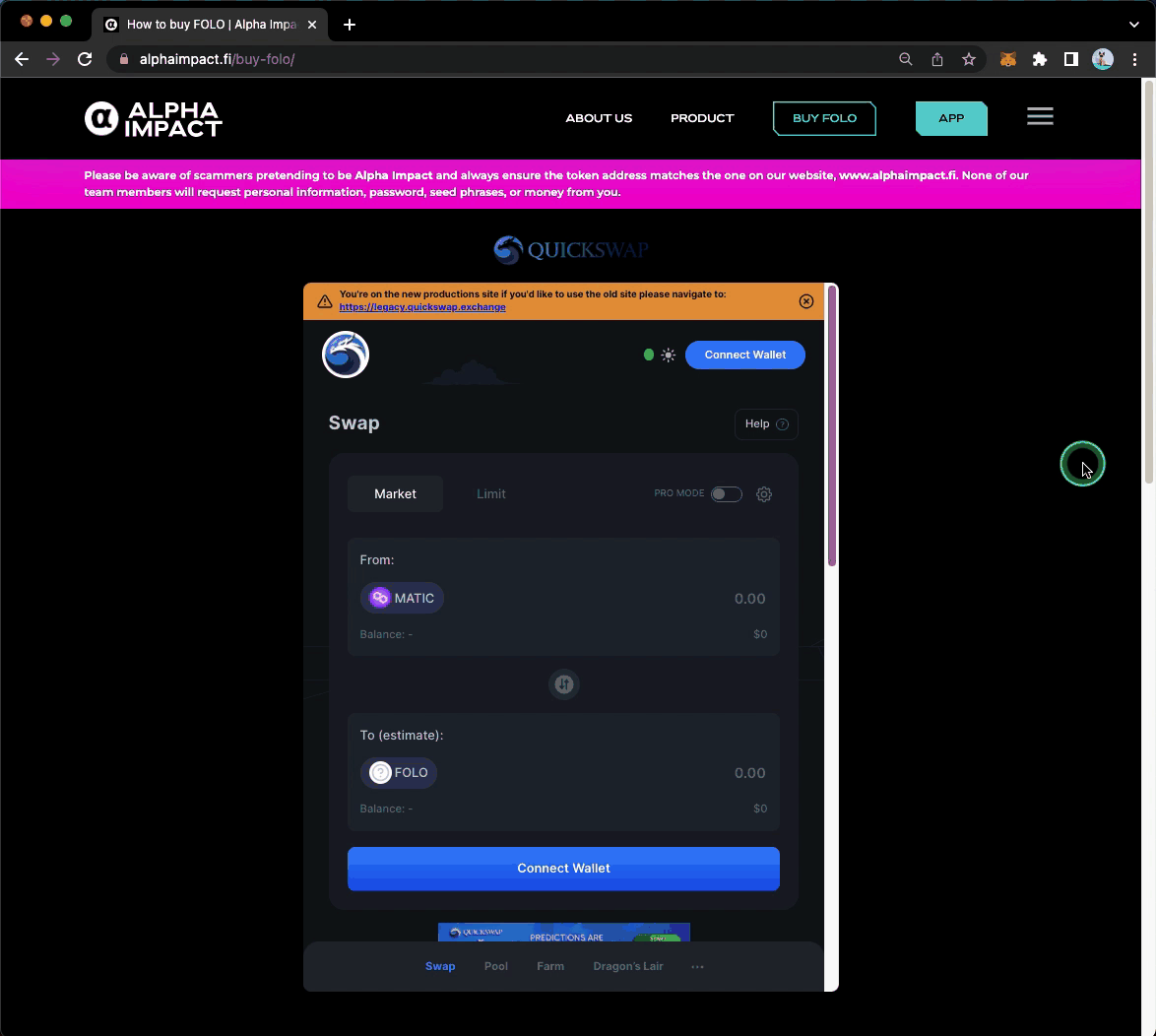Expand the tab search chevron
Image resolution: width=1156 pixels, height=1036 pixels.
coord(1134,25)
